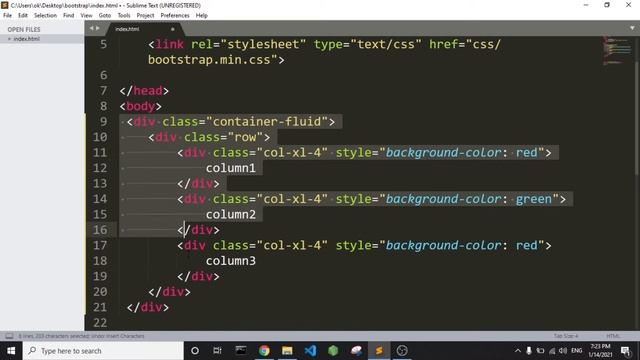Screen dimensions: 640x360
Task: Show hidden system tray icons
Action: (518, 351)
